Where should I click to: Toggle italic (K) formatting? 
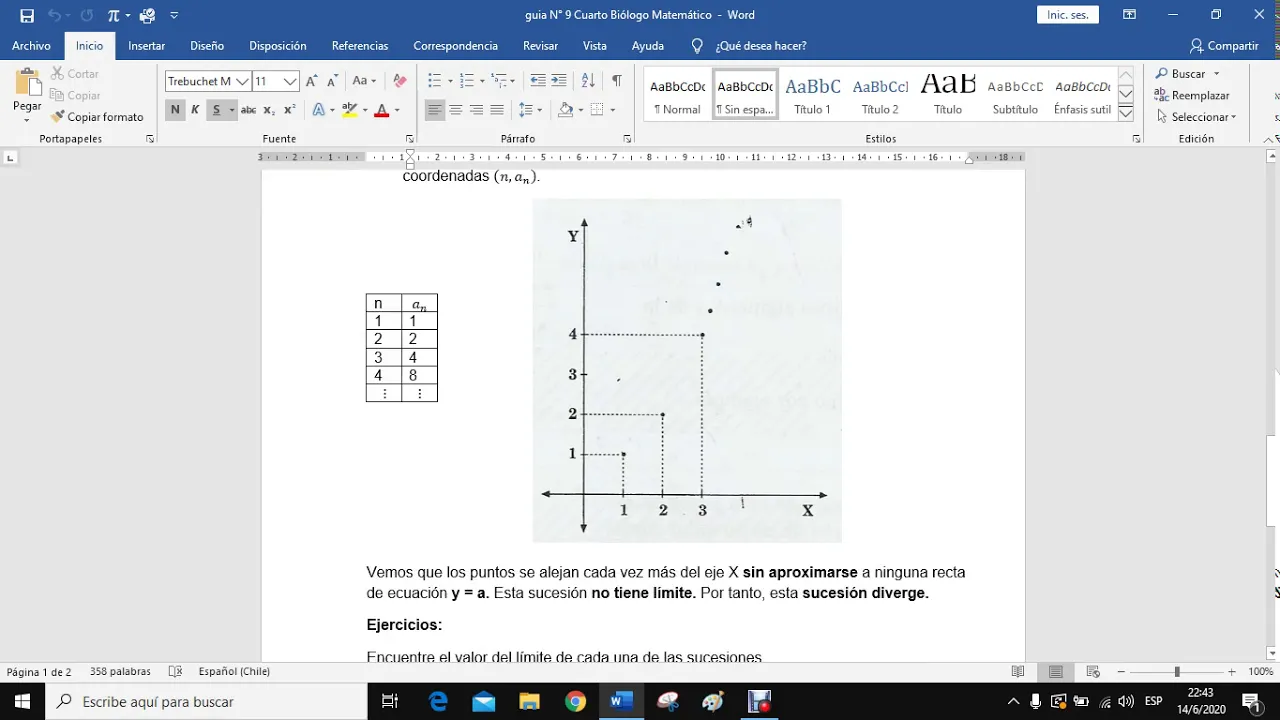pos(195,110)
